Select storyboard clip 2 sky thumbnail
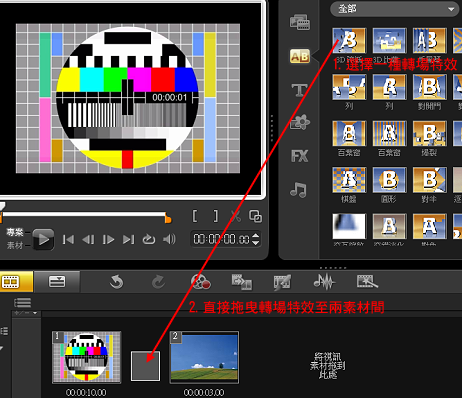 coord(204,357)
